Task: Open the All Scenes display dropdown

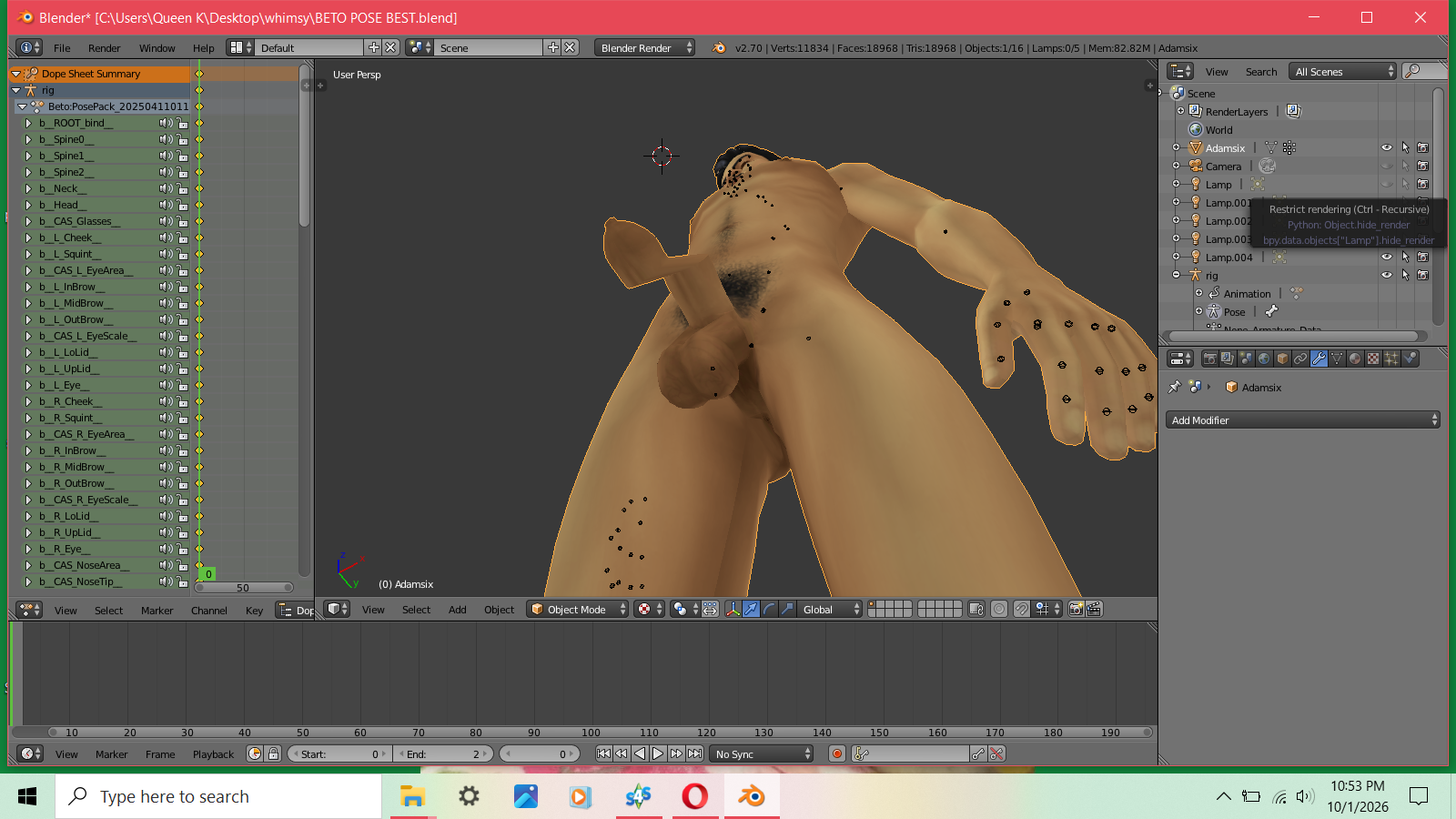Action: 1343,71
